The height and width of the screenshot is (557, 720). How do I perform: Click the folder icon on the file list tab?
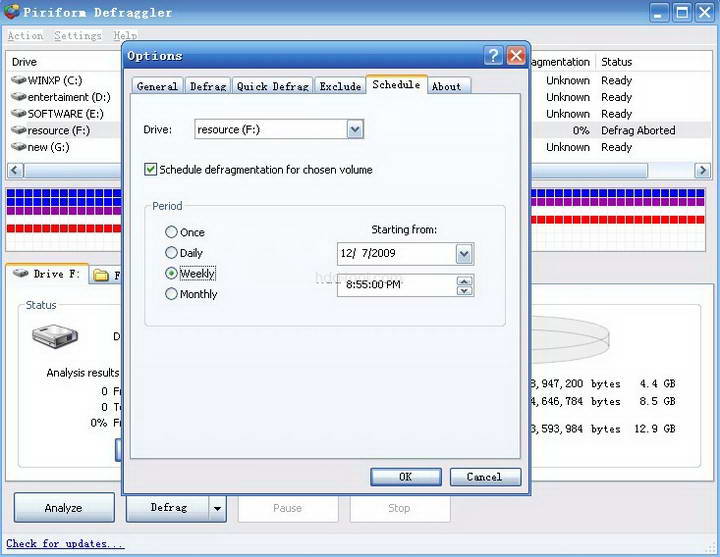(101, 275)
